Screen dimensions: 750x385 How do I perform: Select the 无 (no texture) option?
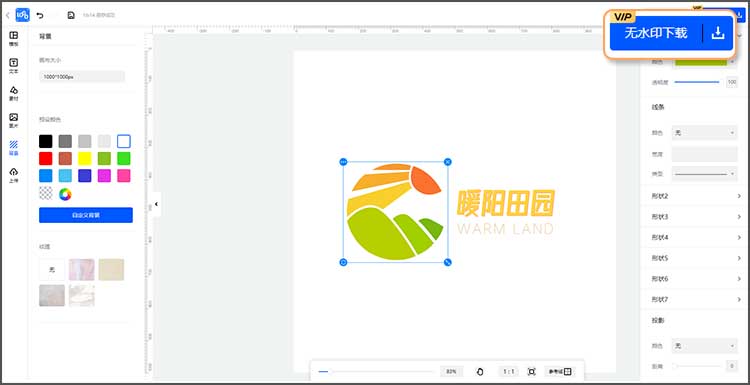coord(52,270)
